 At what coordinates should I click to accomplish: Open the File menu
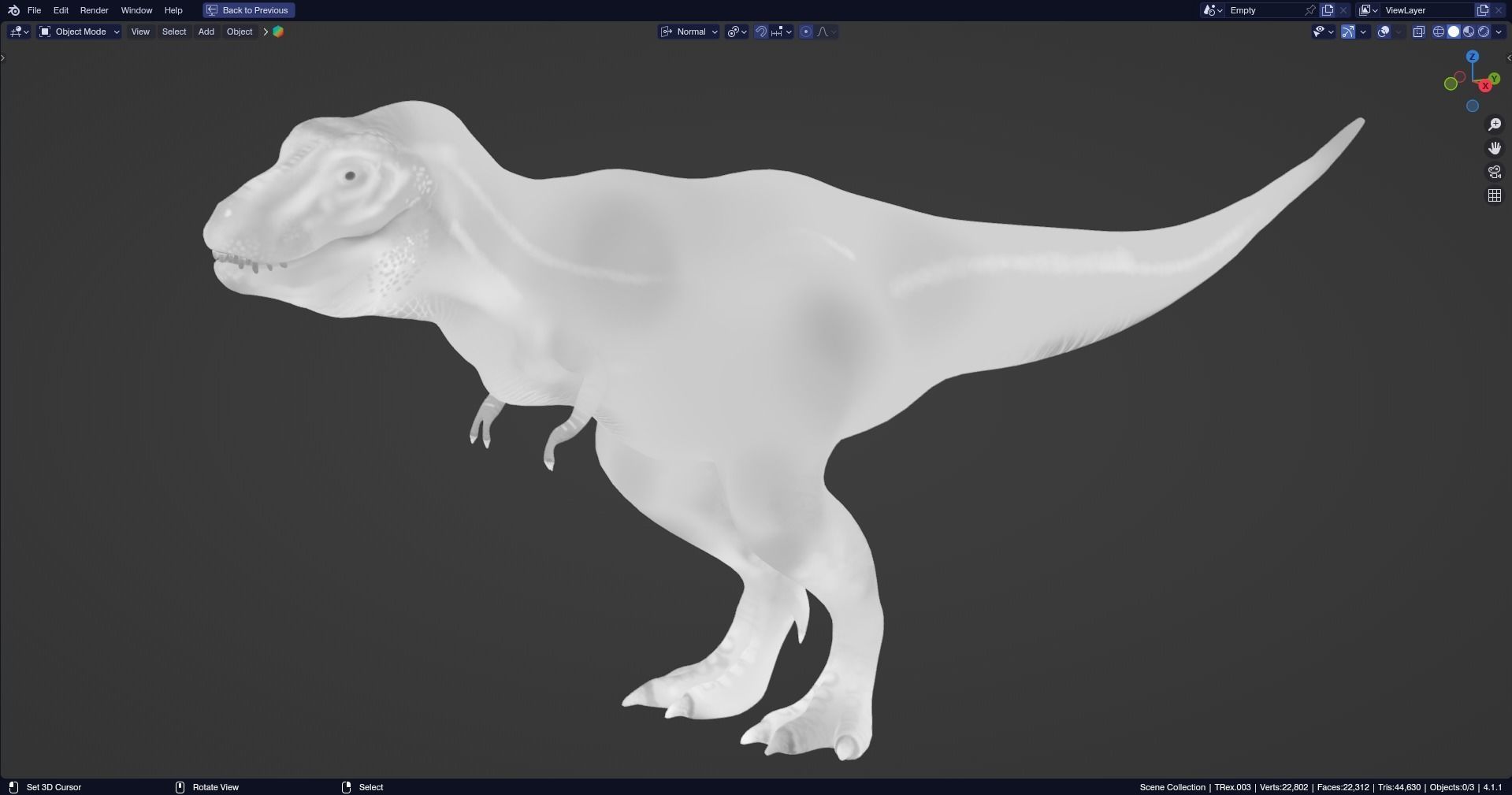[x=34, y=10]
